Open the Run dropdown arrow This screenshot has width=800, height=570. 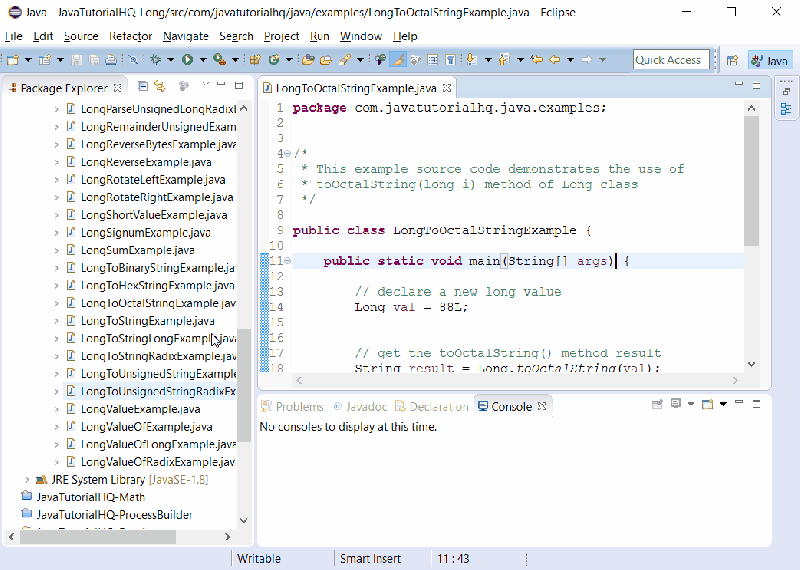(x=203, y=60)
